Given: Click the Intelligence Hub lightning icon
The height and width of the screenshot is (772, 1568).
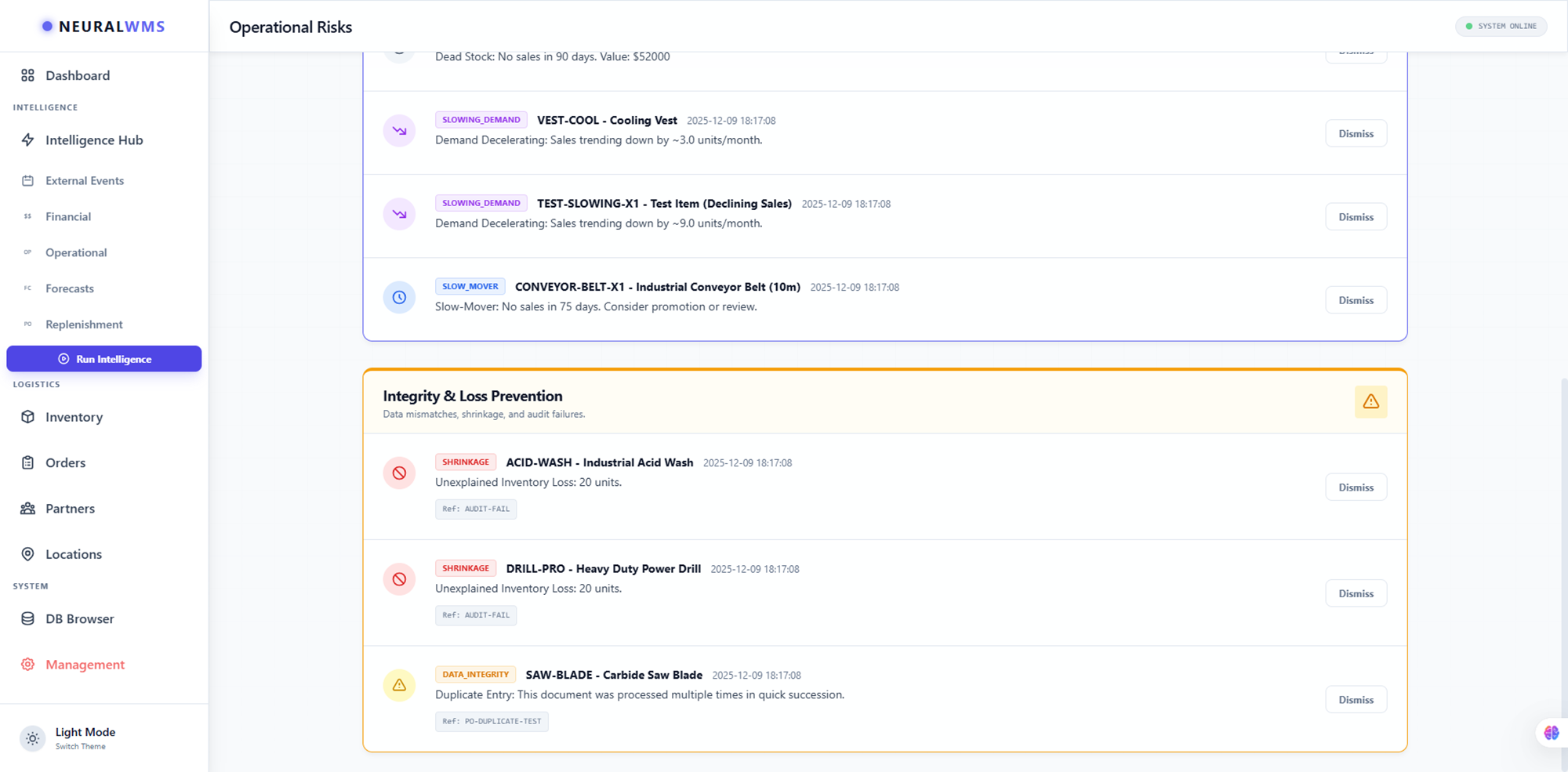Looking at the screenshot, I should coord(28,140).
